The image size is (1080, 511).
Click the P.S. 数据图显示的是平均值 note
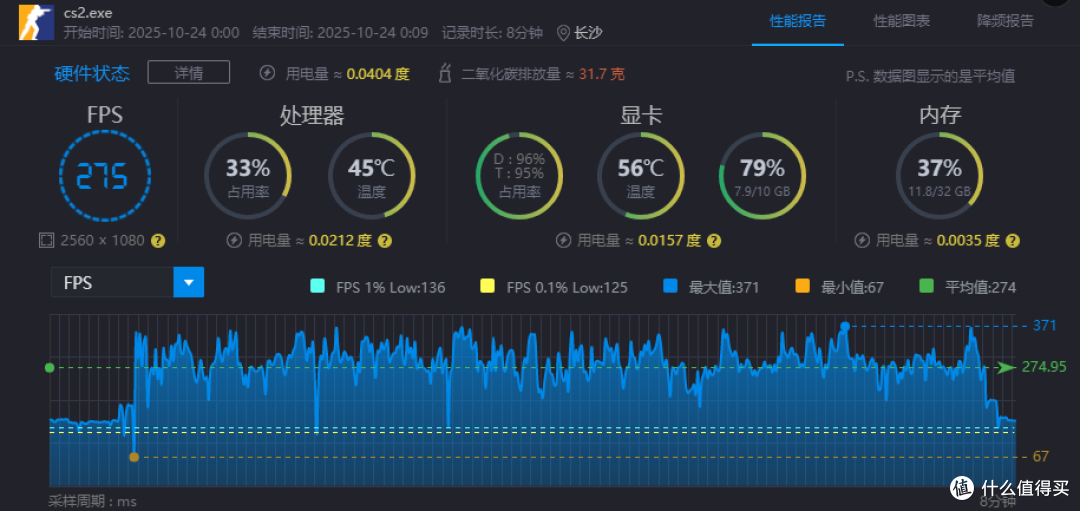pos(930,76)
